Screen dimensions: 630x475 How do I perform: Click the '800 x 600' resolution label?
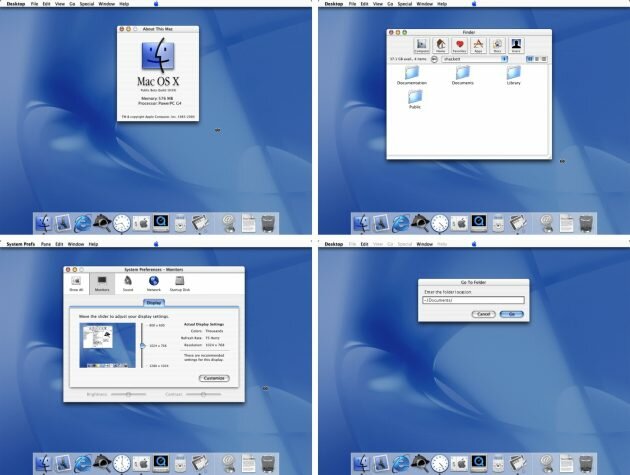click(157, 325)
